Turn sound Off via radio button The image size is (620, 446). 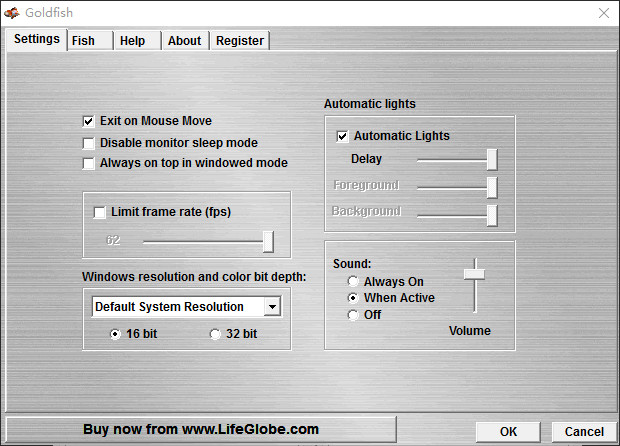(x=352, y=315)
